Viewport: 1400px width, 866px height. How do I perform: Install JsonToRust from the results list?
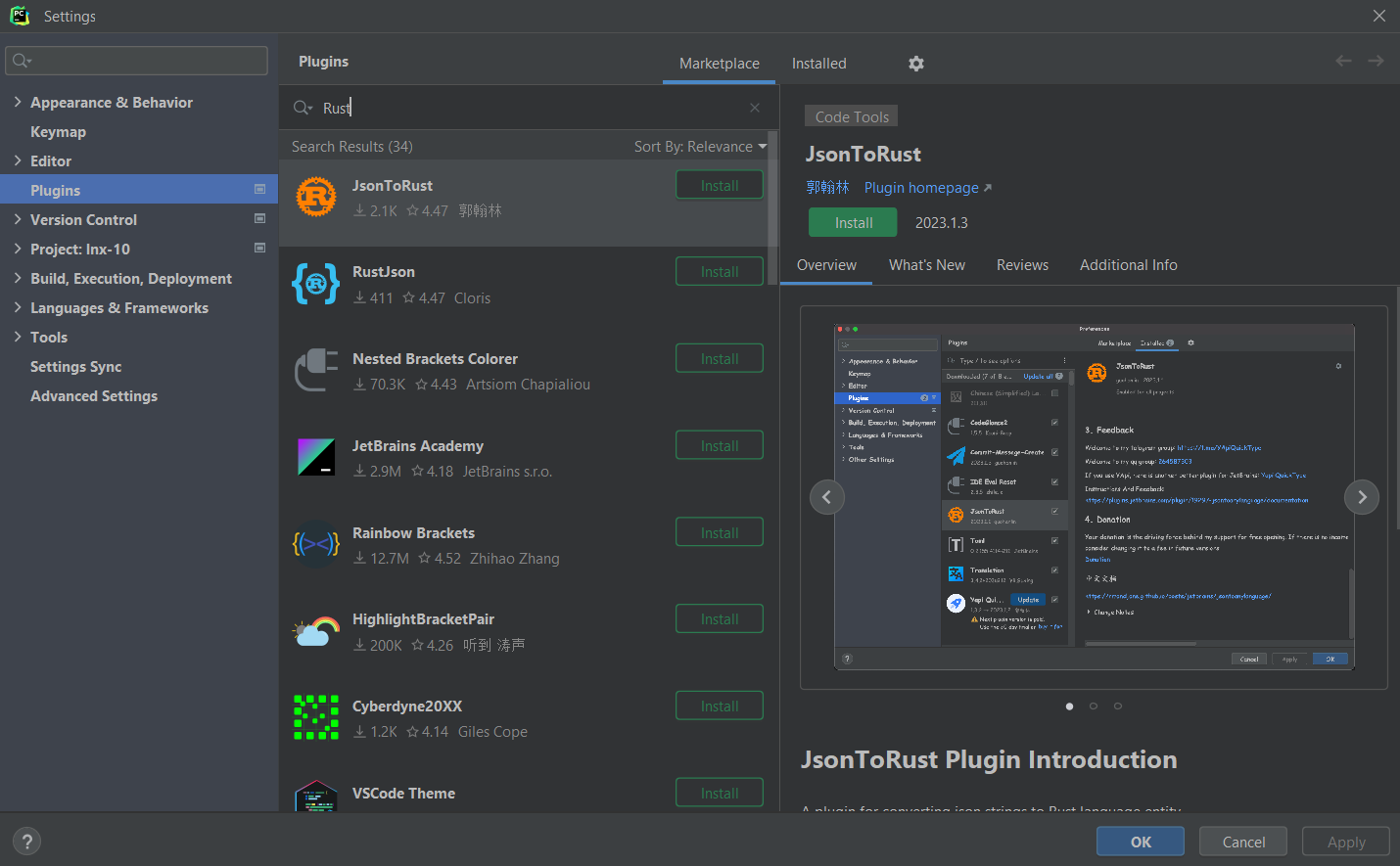(x=720, y=185)
